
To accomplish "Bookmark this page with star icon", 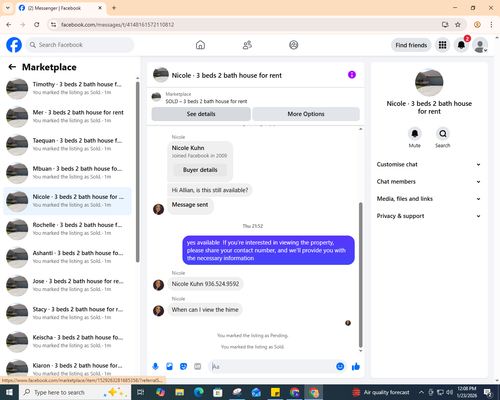I will tap(458, 25).
